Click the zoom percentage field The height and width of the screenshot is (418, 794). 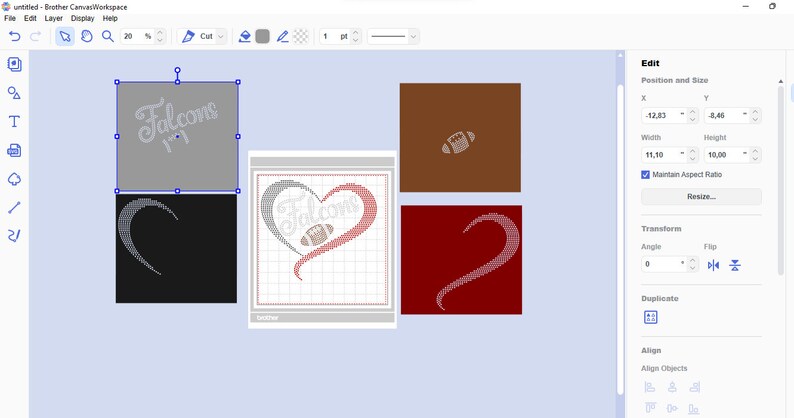[137, 36]
